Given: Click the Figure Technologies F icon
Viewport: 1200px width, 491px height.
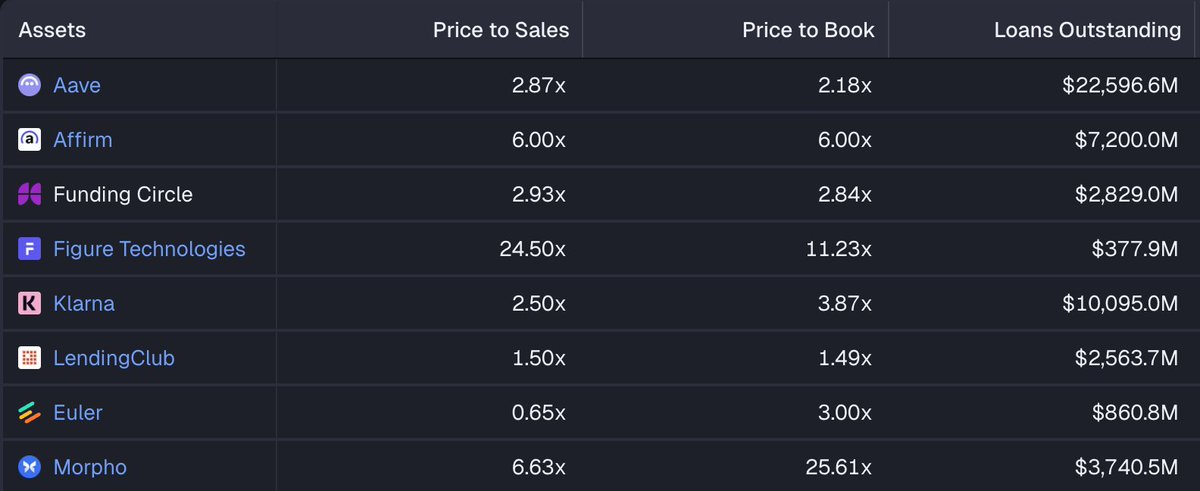Looking at the screenshot, I should coord(29,249).
